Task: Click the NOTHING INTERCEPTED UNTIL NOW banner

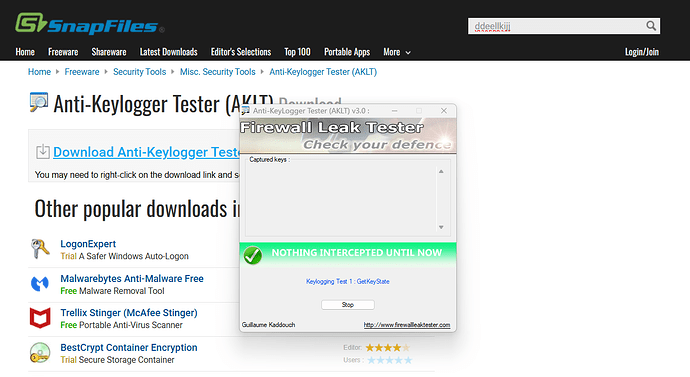Action: (x=348, y=254)
